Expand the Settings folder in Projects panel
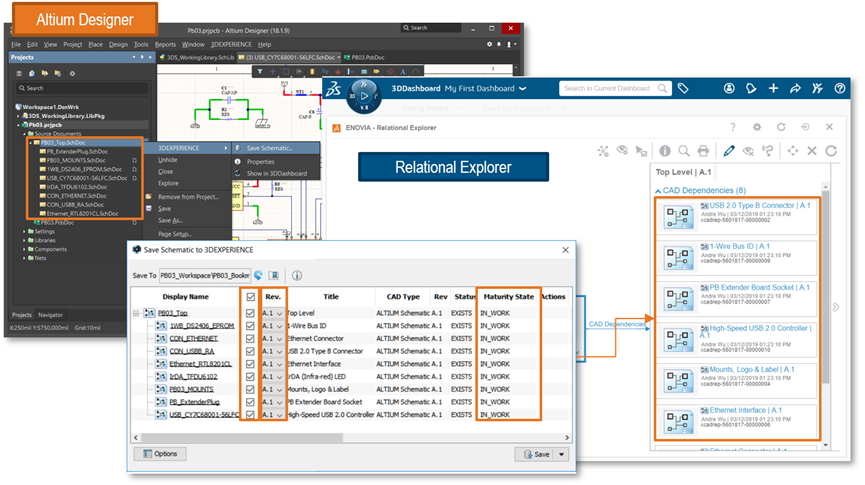Screen dimensions: 865x485 tap(24, 232)
